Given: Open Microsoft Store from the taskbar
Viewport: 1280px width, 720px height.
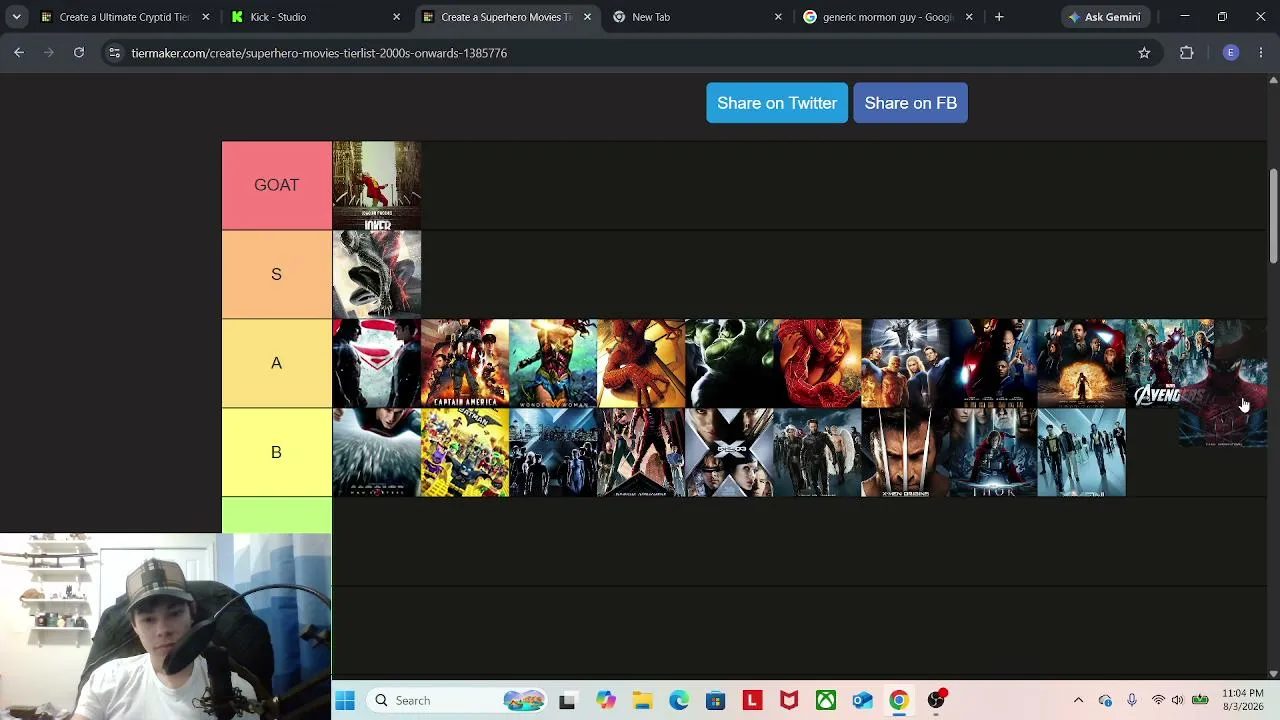Looking at the screenshot, I should pos(715,701).
